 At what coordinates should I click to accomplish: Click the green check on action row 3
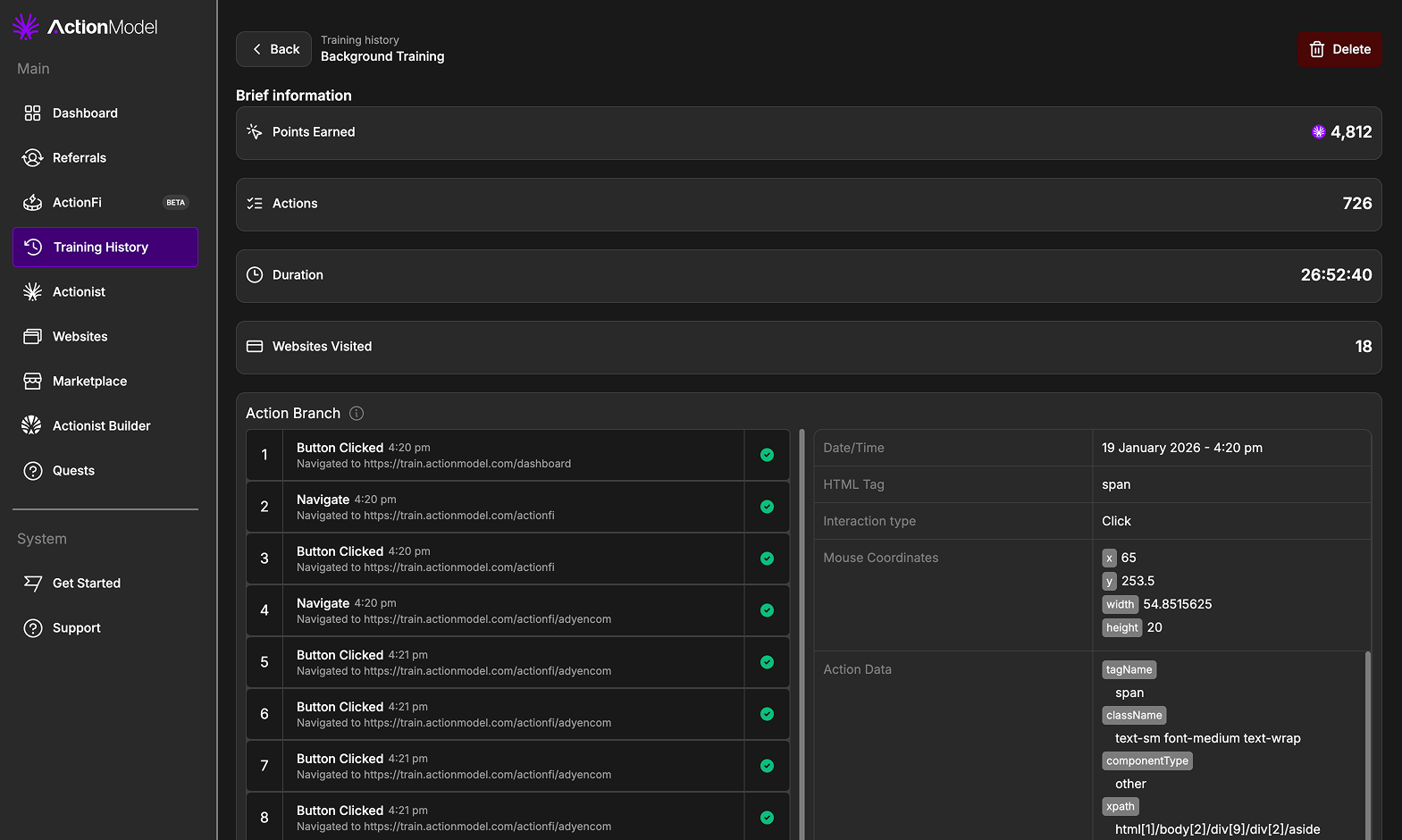click(x=767, y=559)
